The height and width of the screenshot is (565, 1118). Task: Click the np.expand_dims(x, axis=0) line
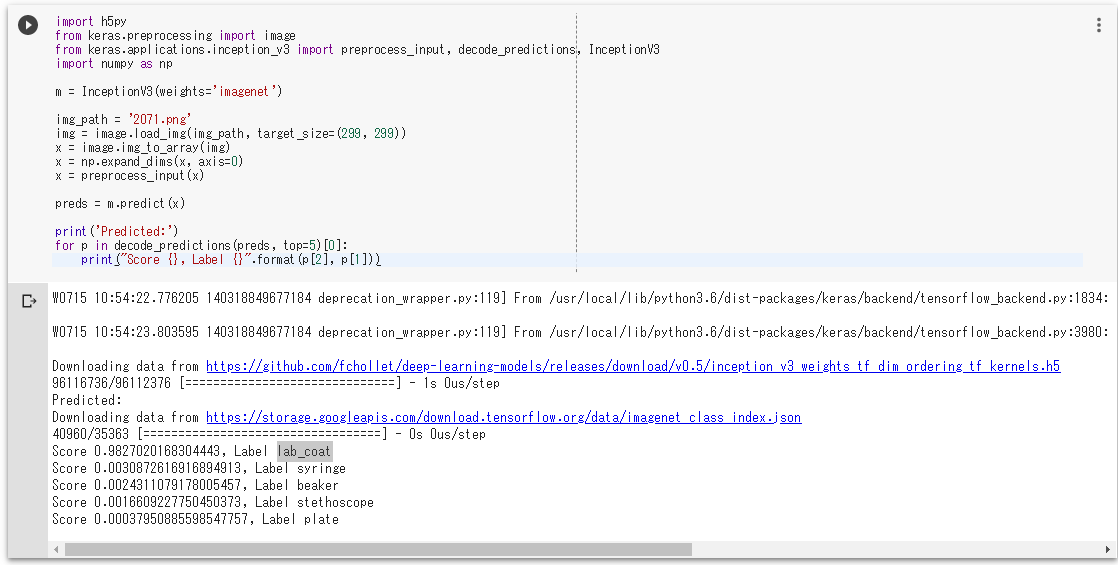(149, 161)
